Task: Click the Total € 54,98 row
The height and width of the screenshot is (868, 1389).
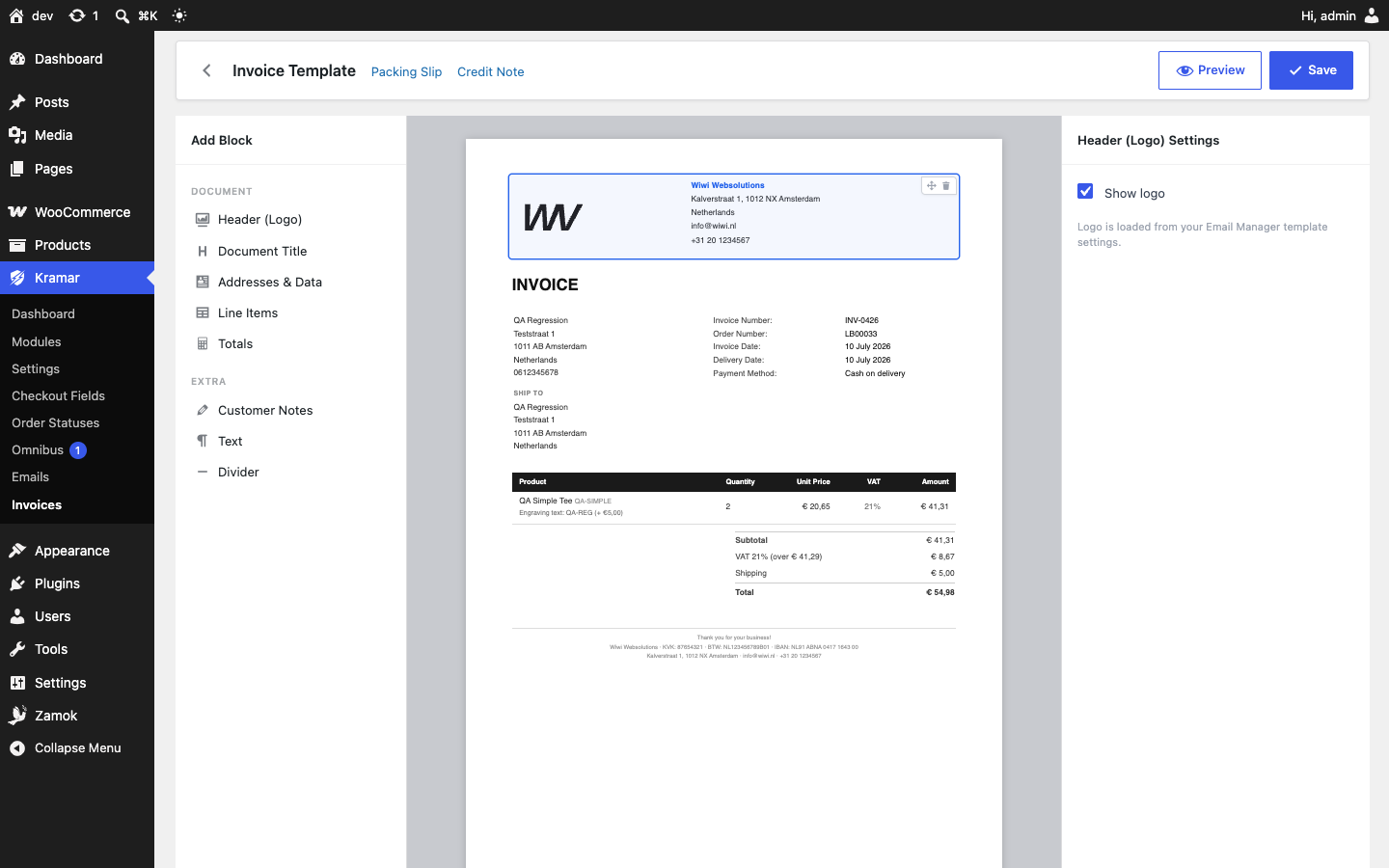Action: coord(845,592)
